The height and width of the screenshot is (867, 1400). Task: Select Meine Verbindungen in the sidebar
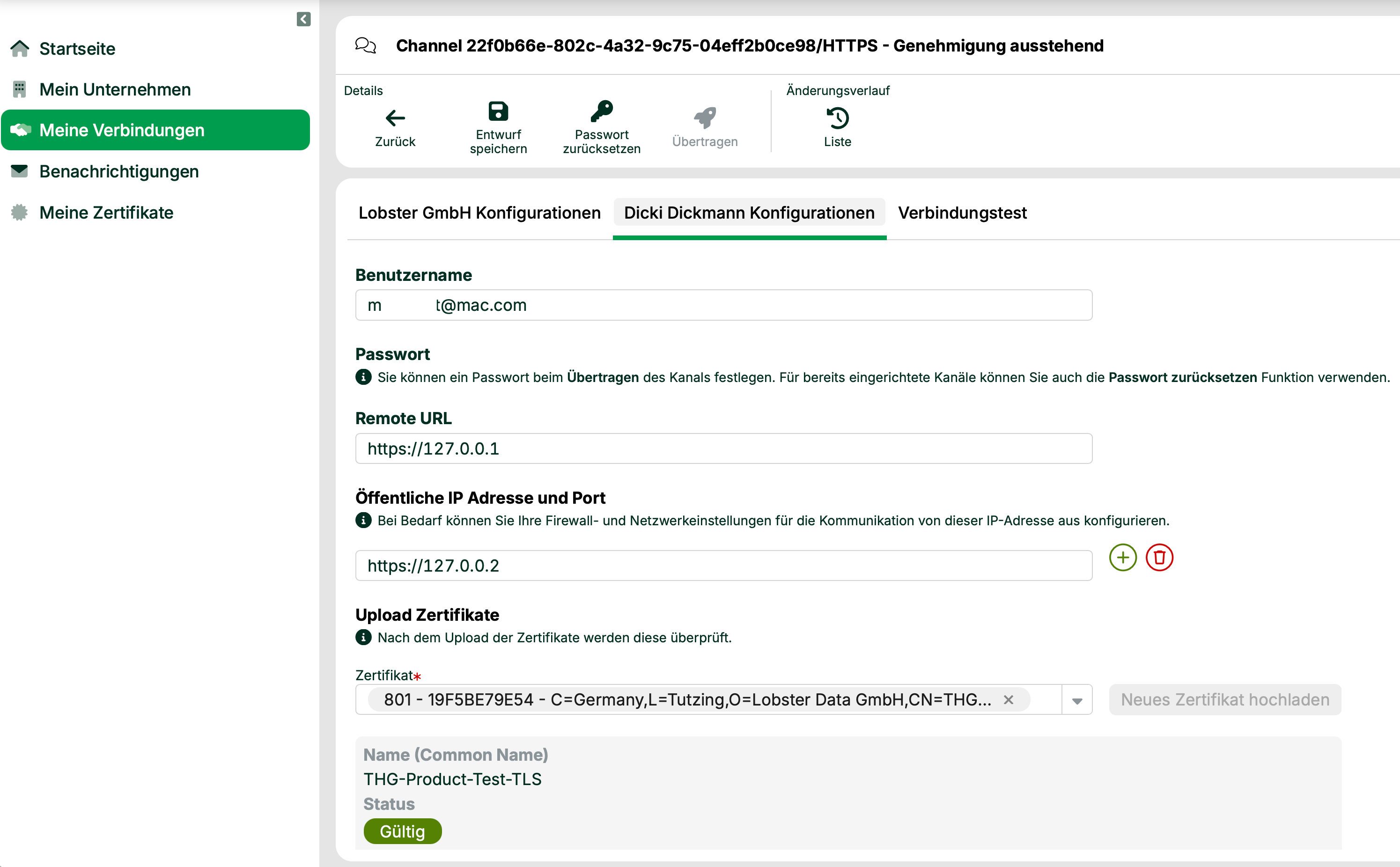[x=155, y=130]
